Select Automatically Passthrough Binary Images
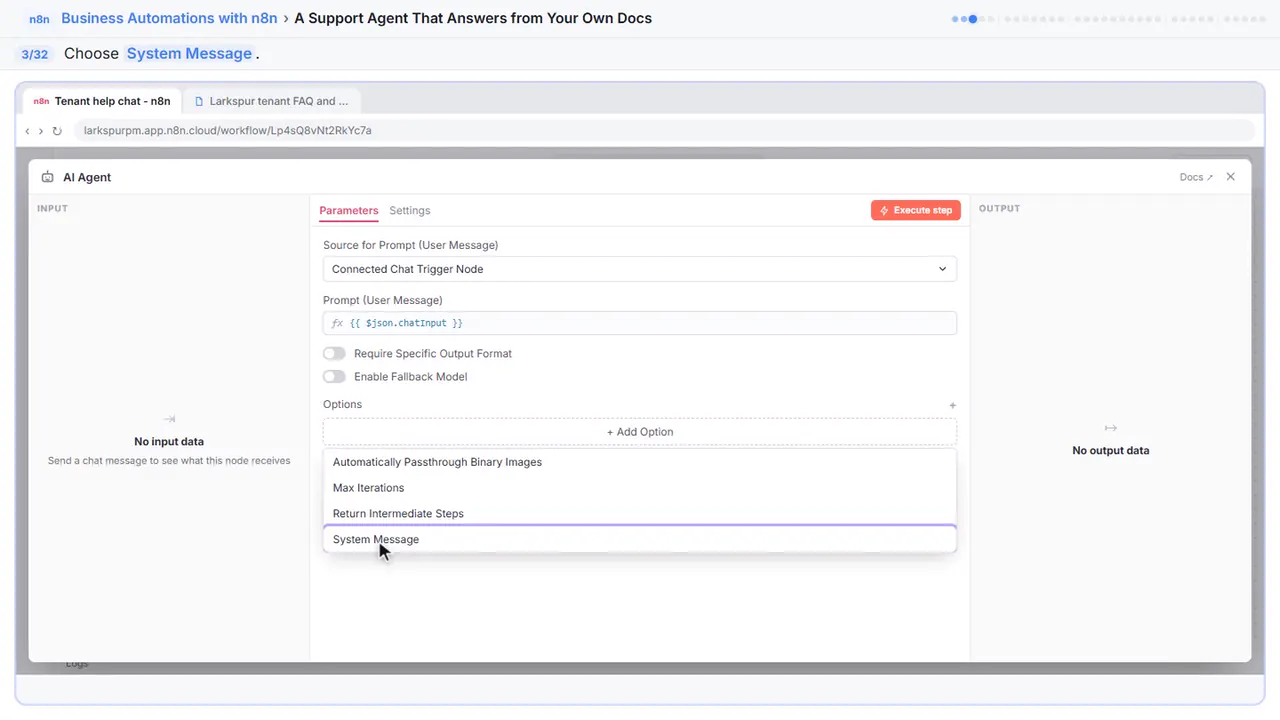 [x=639, y=462]
